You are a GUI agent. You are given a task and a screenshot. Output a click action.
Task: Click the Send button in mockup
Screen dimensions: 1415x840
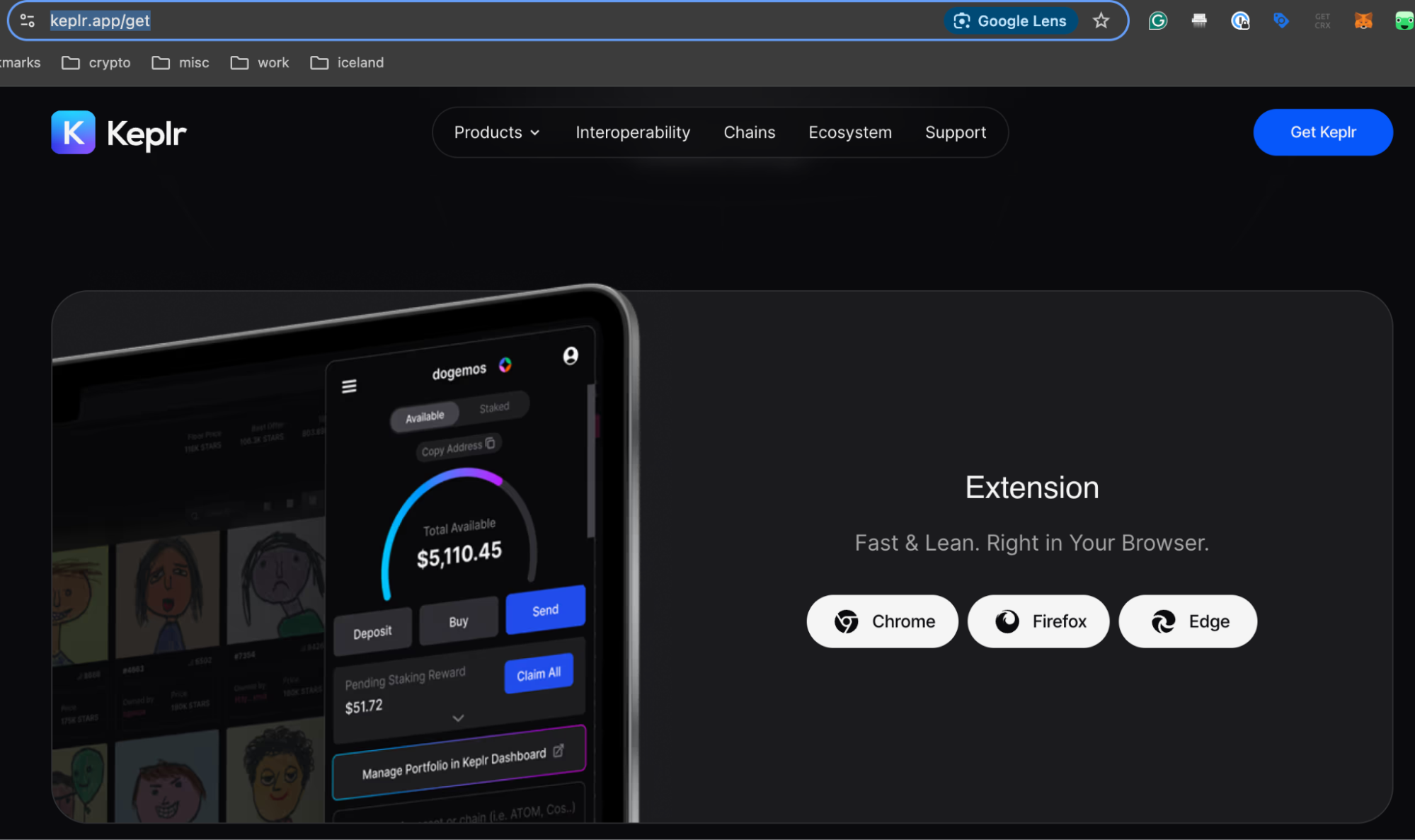pyautogui.click(x=545, y=610)
